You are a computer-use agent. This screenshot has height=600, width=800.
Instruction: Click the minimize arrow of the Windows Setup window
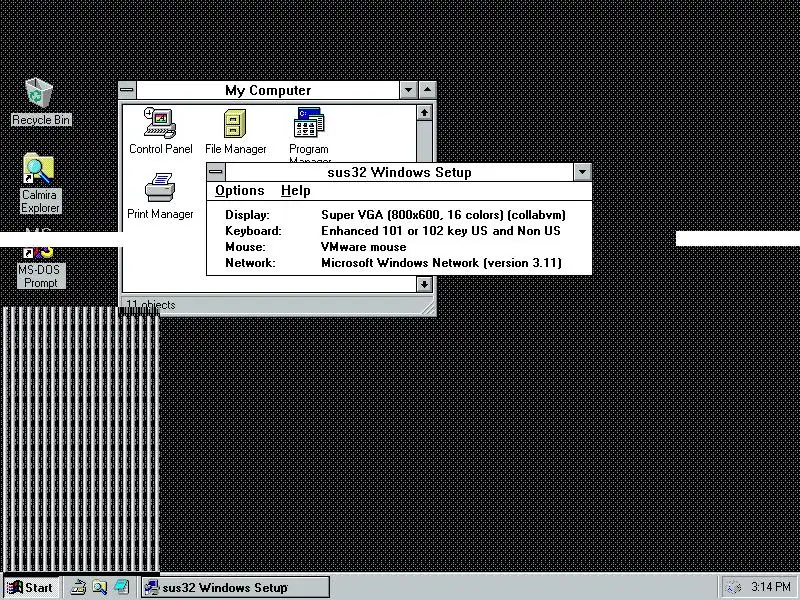tap(582, 172)
